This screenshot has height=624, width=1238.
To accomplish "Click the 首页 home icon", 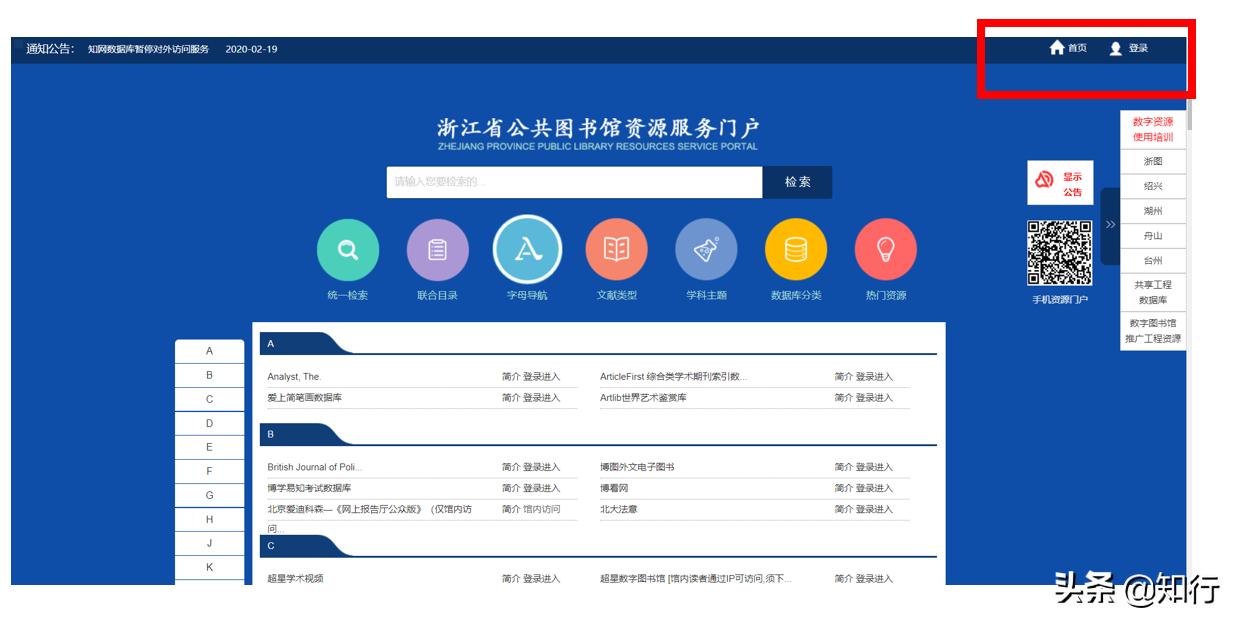I will pos(1058,46).
